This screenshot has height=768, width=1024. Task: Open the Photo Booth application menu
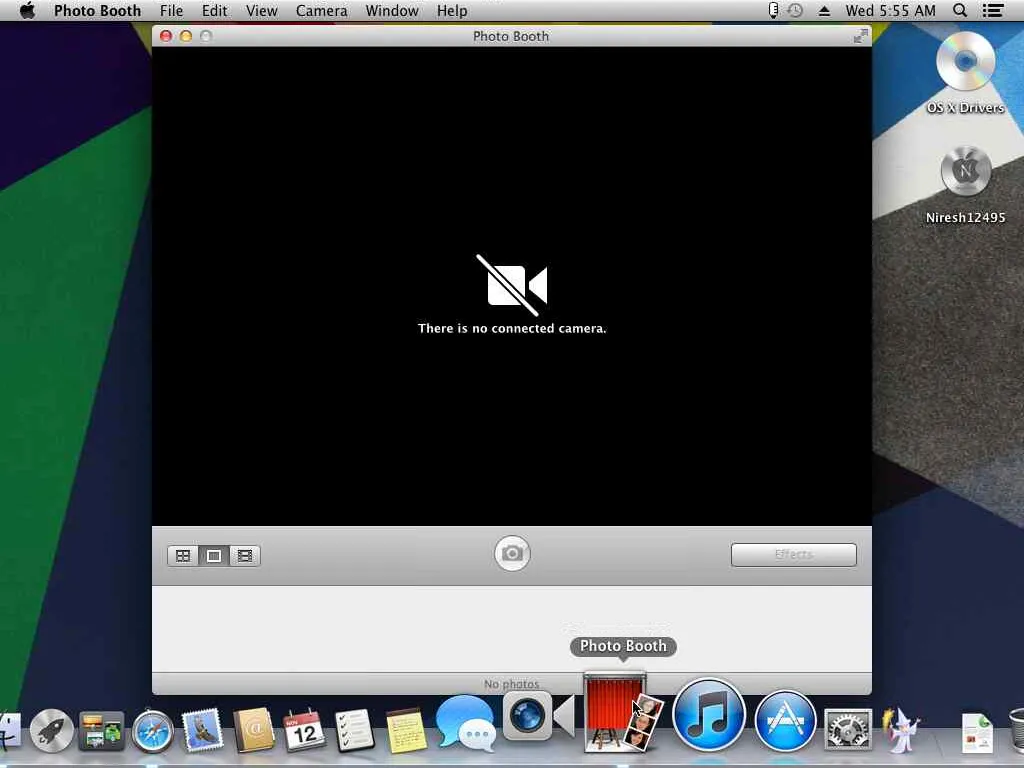97,10
